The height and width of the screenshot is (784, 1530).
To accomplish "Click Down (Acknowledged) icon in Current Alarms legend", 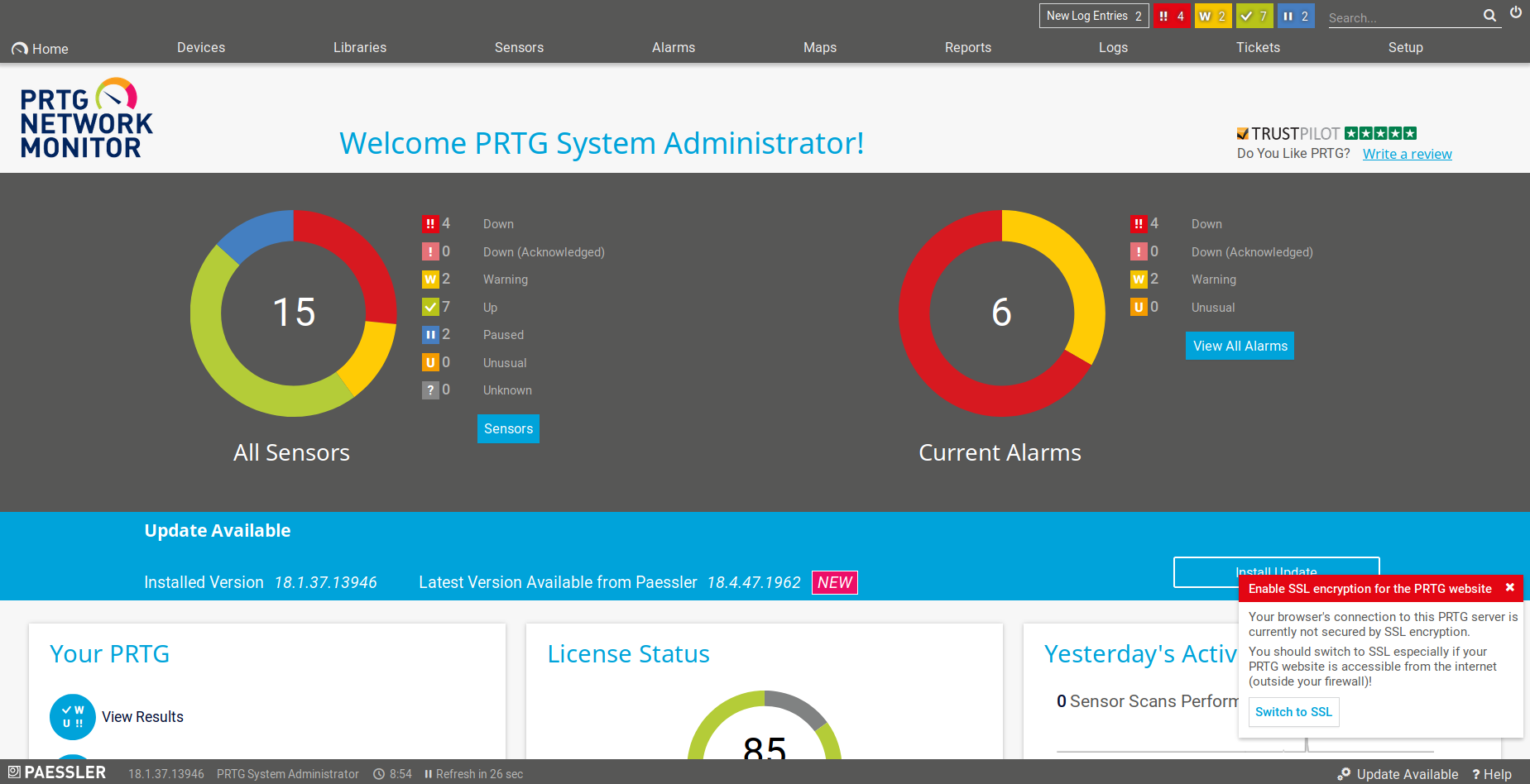I will (x=1139, y=251).
